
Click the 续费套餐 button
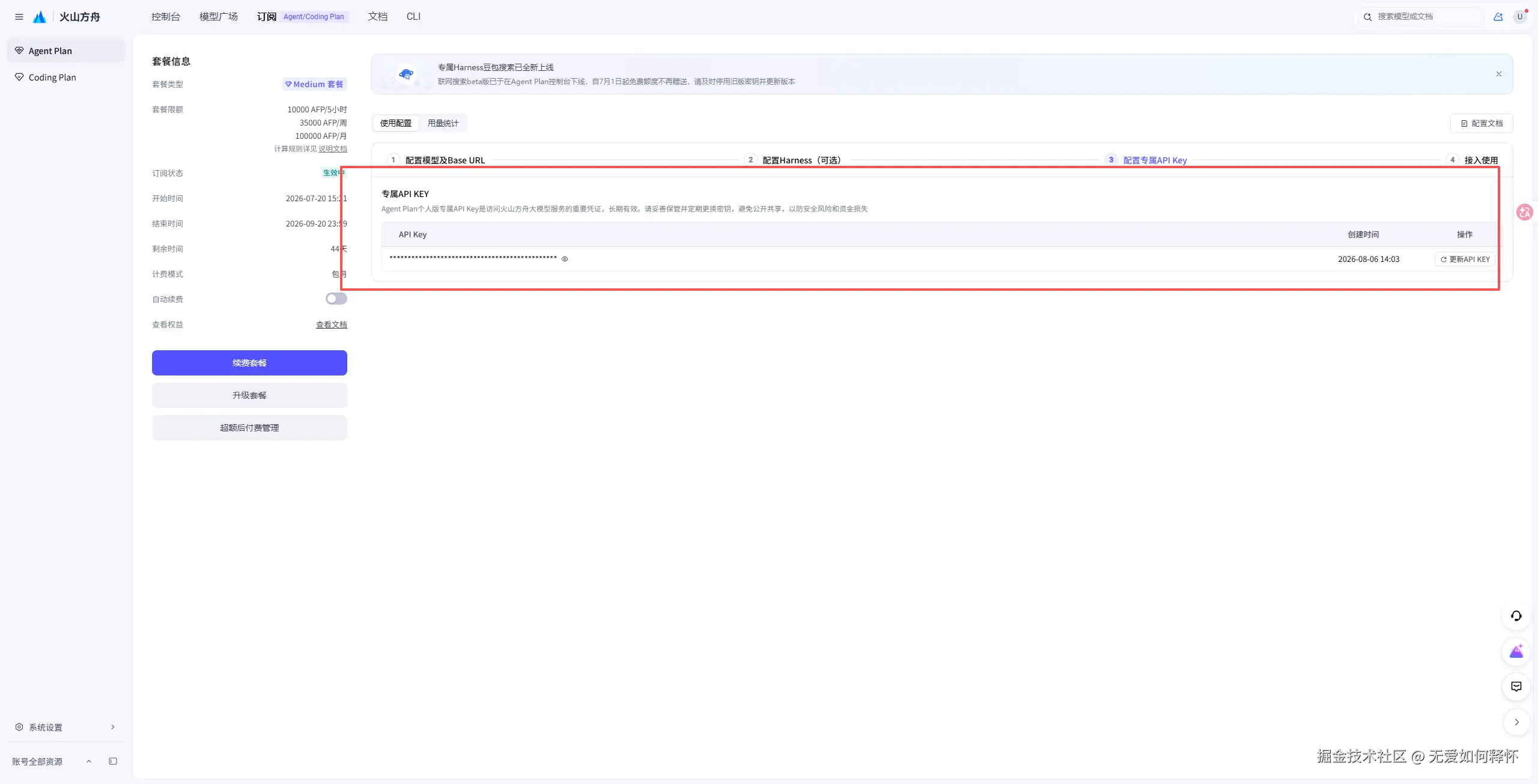tap(249, 363)
